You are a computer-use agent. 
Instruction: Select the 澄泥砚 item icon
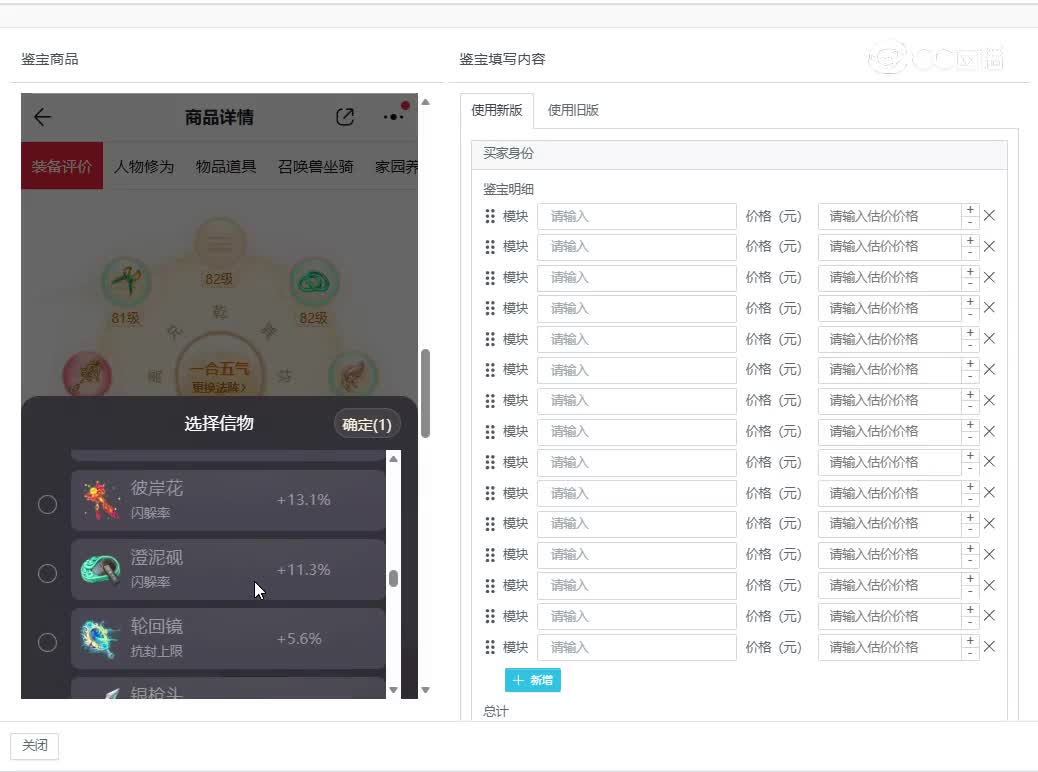[x=100, y=569]
